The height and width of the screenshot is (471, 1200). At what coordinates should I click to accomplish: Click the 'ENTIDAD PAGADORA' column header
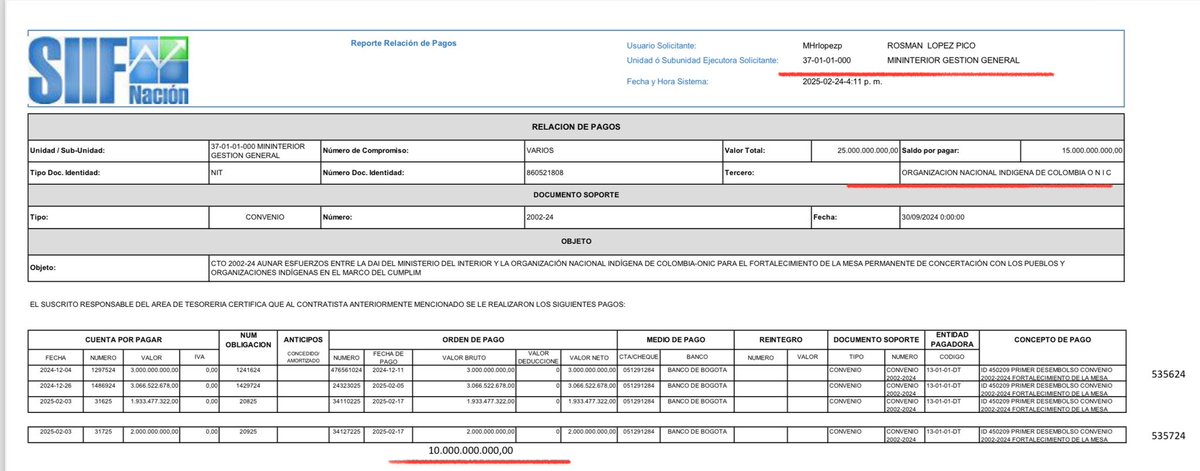pos(951,338)
